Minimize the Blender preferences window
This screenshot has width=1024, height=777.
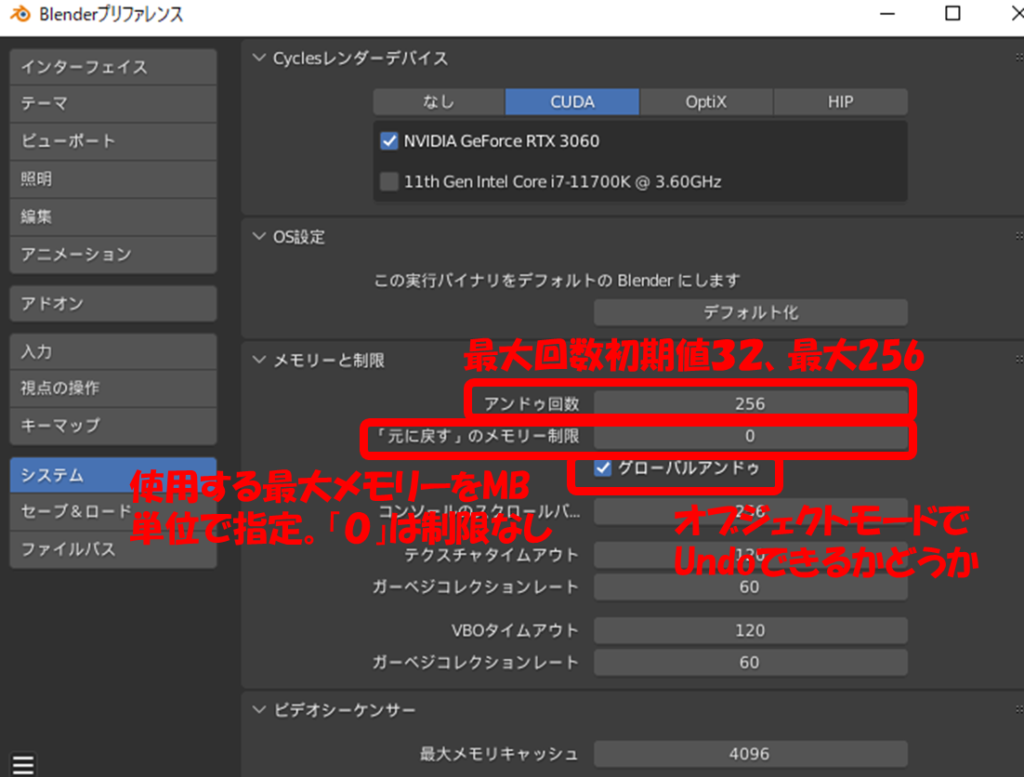(887, 14)
